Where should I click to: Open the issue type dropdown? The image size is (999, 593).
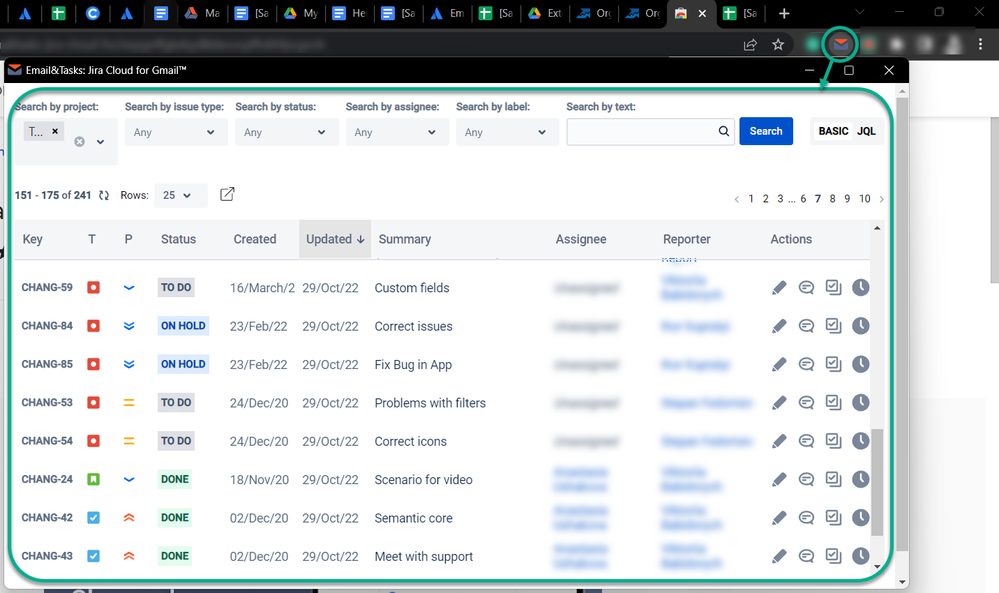[x=176, y=132]
